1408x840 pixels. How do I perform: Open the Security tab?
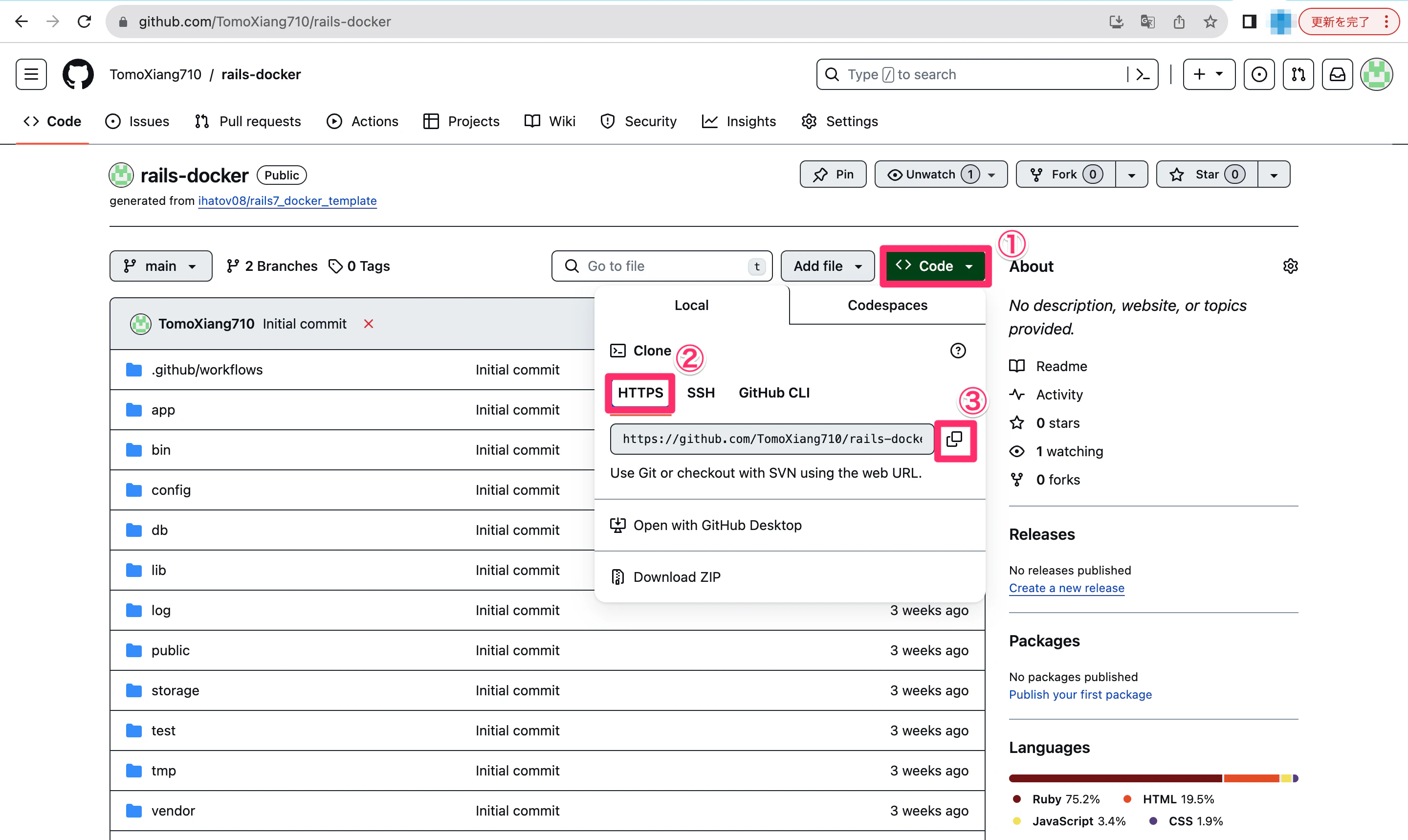(x=639, y=121)
